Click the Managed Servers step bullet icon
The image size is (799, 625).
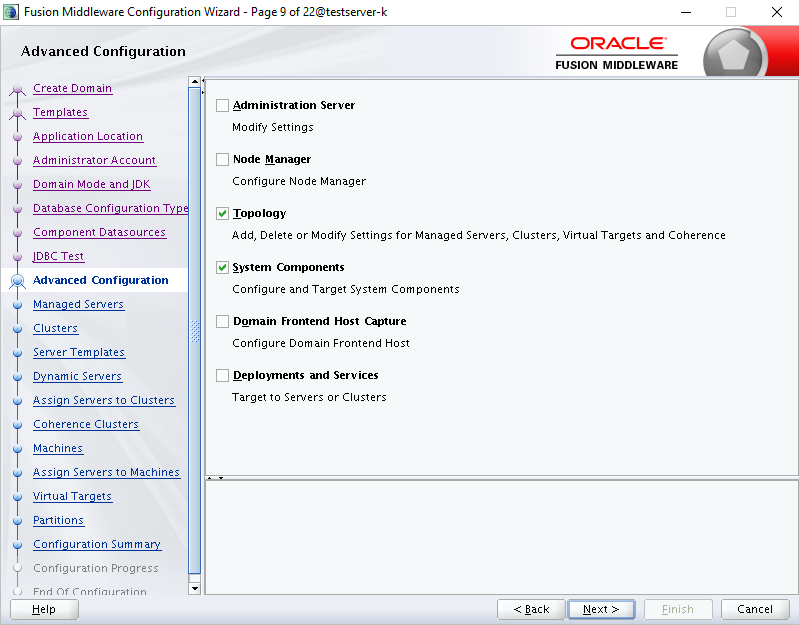pyautogui.click(x=18, y=305)
